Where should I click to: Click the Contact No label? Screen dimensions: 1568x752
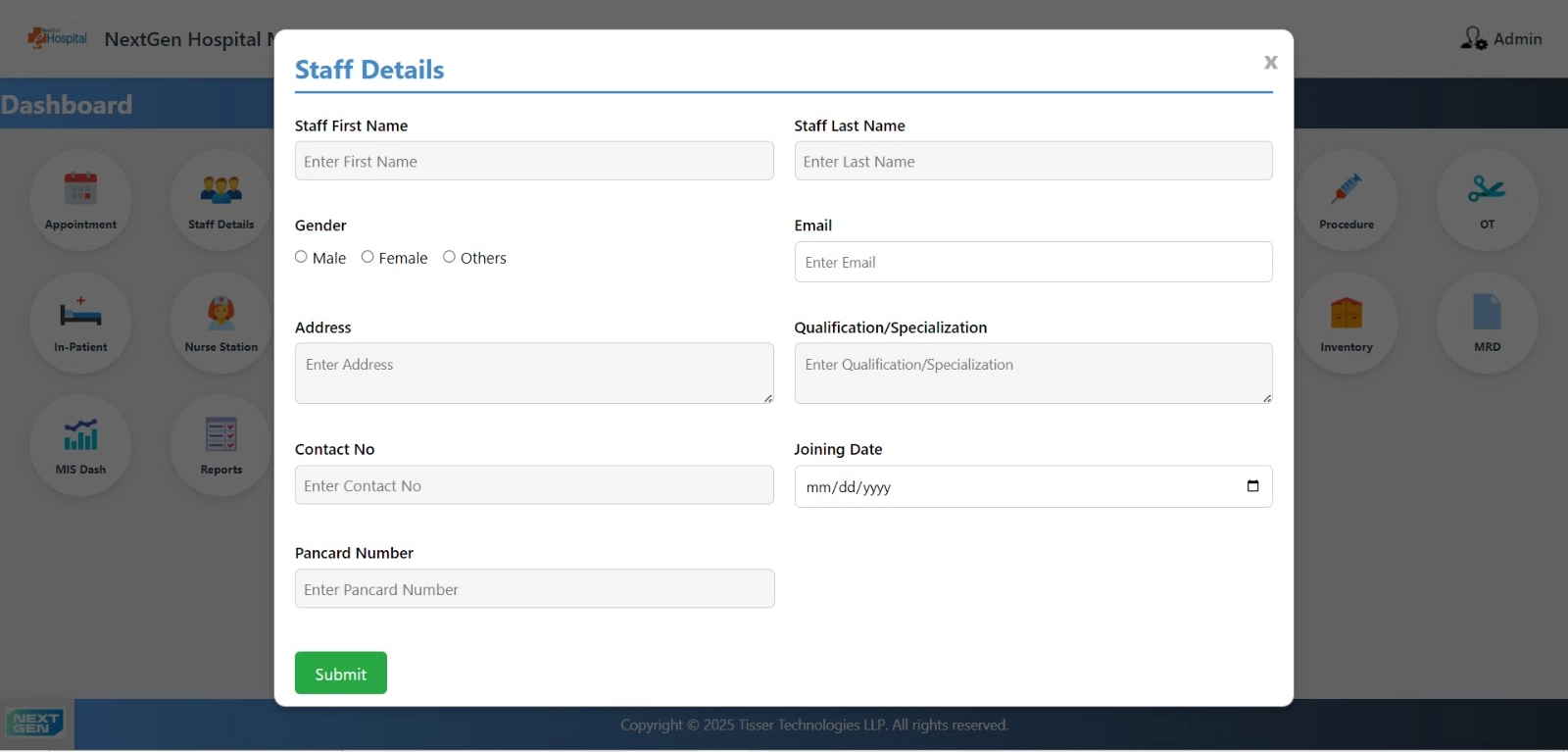(x=334, y=449)
